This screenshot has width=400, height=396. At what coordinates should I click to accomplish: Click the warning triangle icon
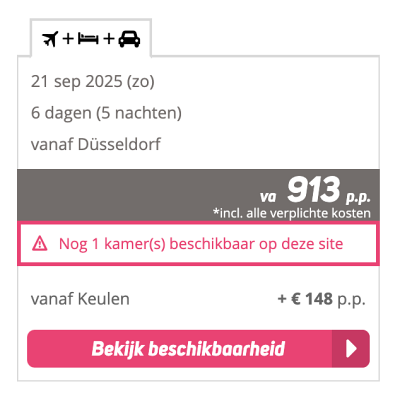point(40,243)
